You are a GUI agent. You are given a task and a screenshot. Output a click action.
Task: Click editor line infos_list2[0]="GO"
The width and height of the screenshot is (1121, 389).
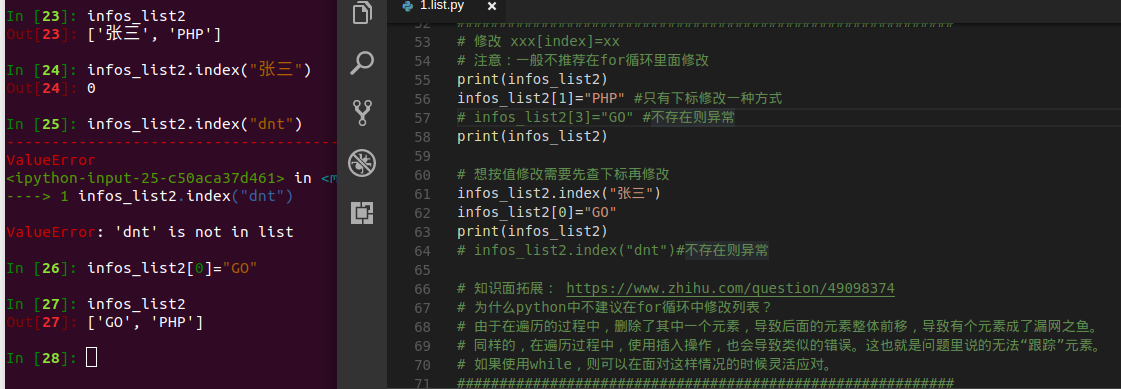[537, 212]
